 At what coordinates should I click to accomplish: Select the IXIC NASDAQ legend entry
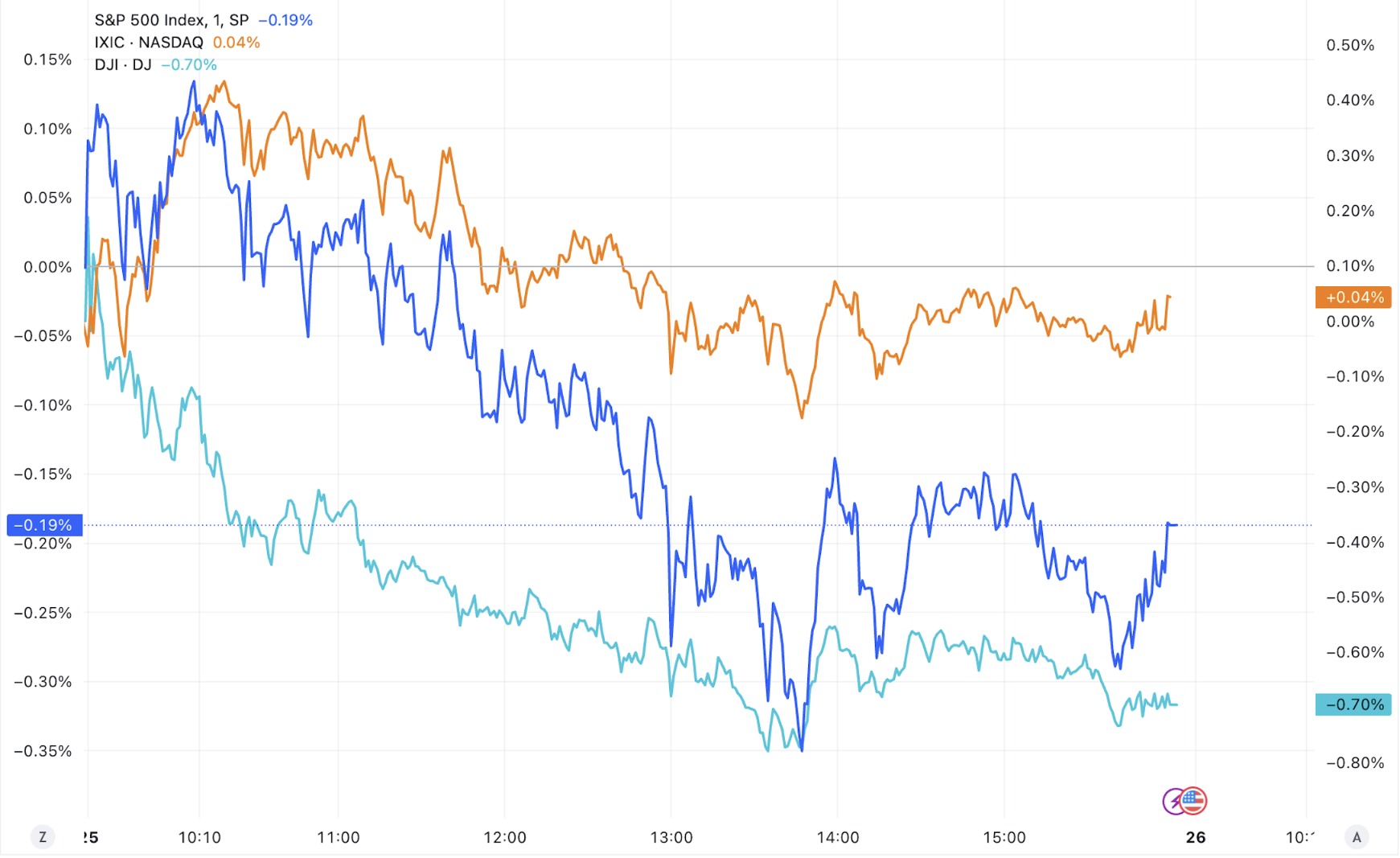[149, 43]
